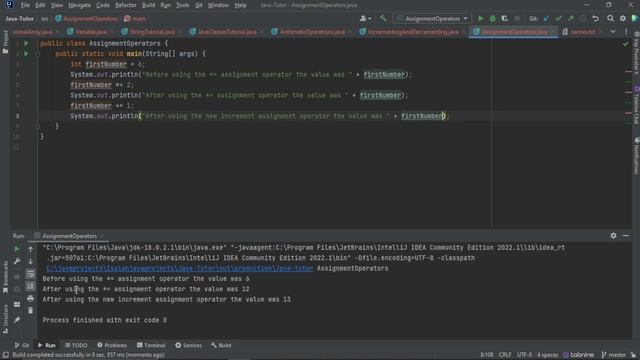640x360 pixels.
Task: Show Git history clock icon
Action: click(x=583, y=19)
